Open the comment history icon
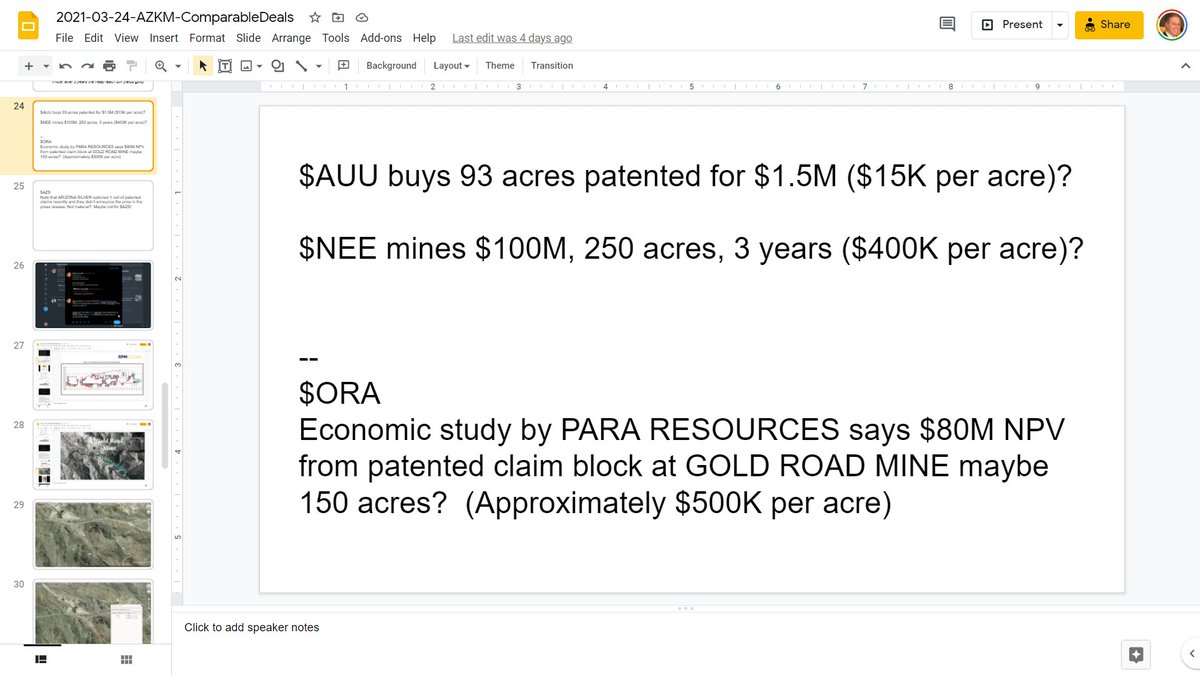This screenshot has width=1200, height=675. [947, 24]
